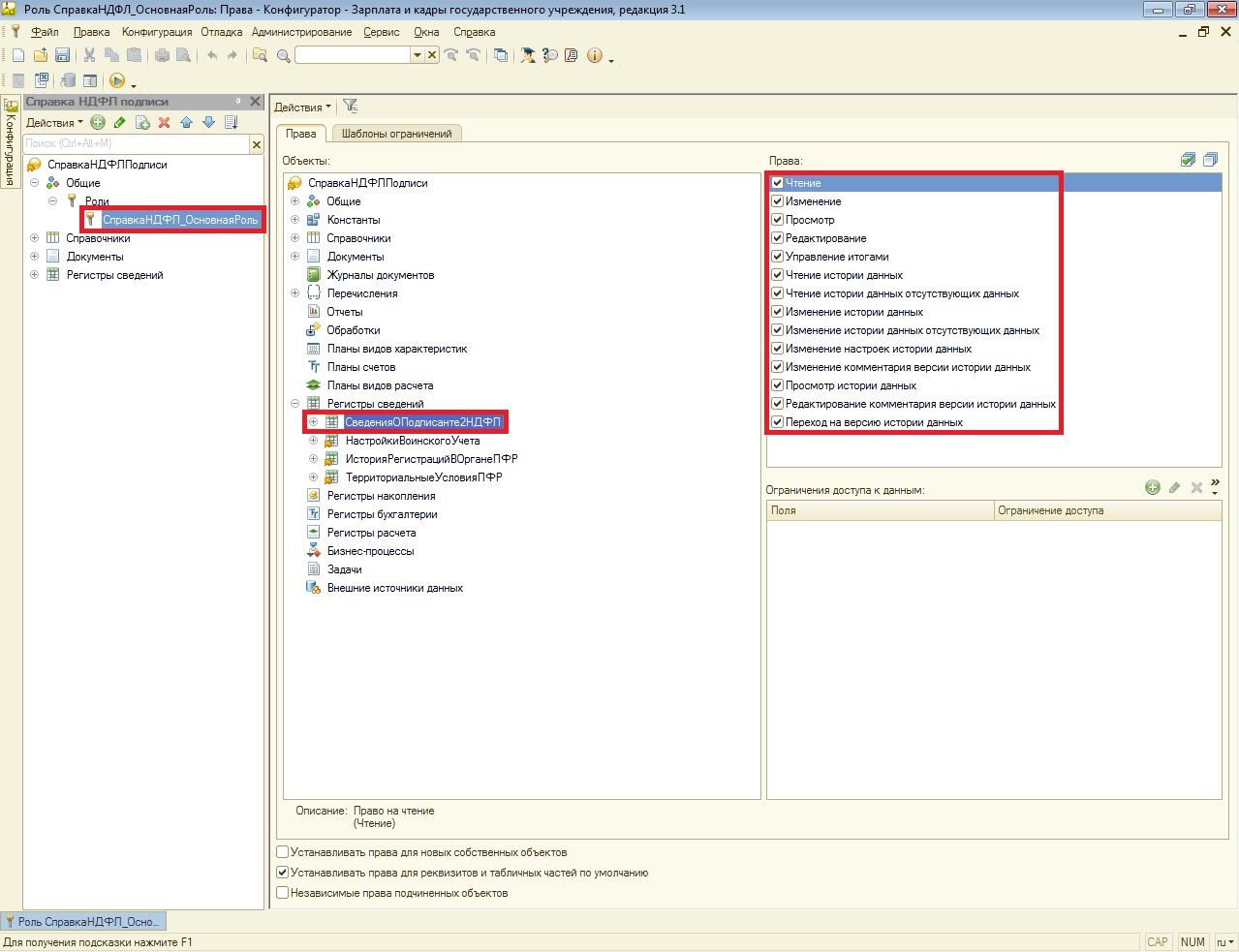Switch to the Шаблоны ограничений tab
Screen dimensions: 1239x952
(x=396, y=134)
